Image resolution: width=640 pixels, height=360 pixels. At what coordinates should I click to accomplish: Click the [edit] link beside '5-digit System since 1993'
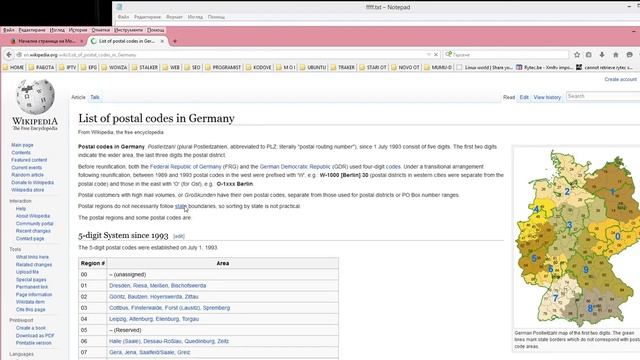pyautogui.click(x=179, y=236)
